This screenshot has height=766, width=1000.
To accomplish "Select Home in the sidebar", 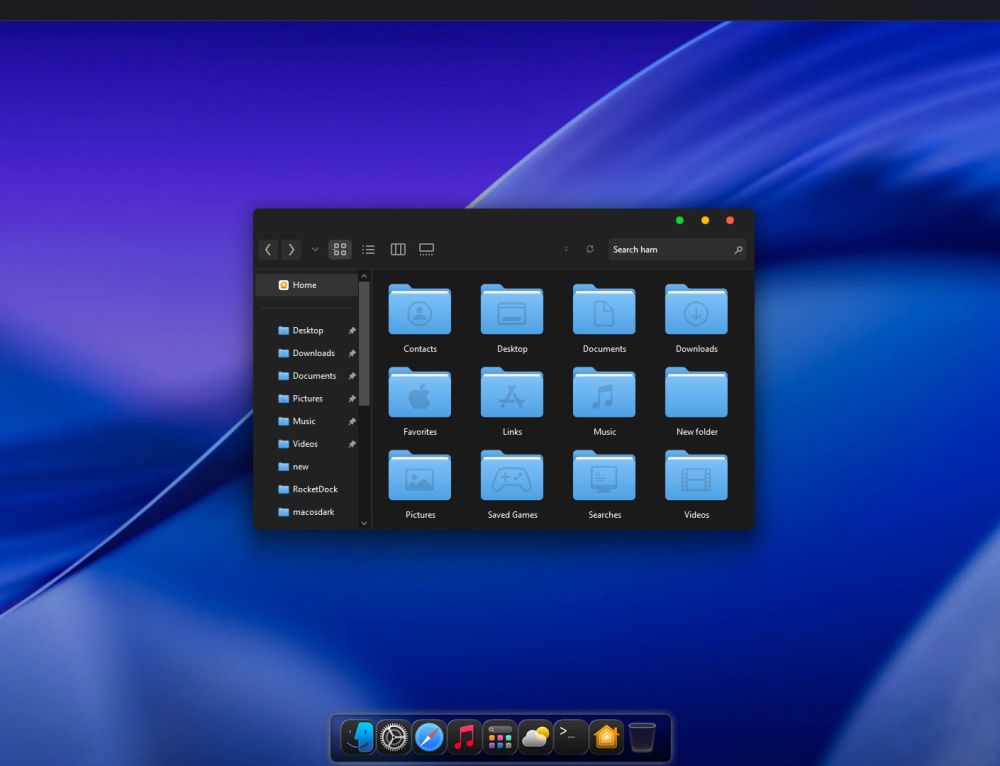I will (x=304, y=284).
